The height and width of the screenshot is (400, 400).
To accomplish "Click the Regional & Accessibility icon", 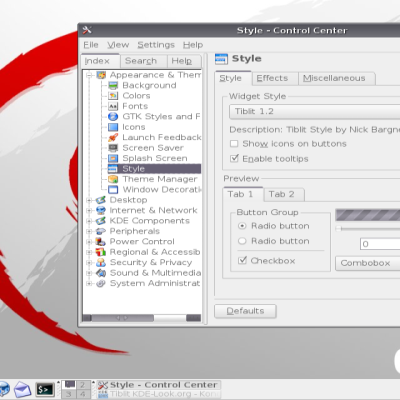I will coord(101,252).
